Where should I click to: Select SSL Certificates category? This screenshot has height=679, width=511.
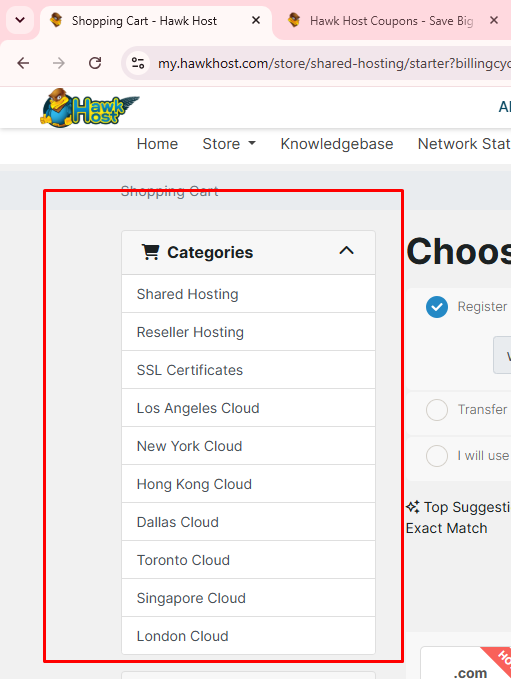249,370
